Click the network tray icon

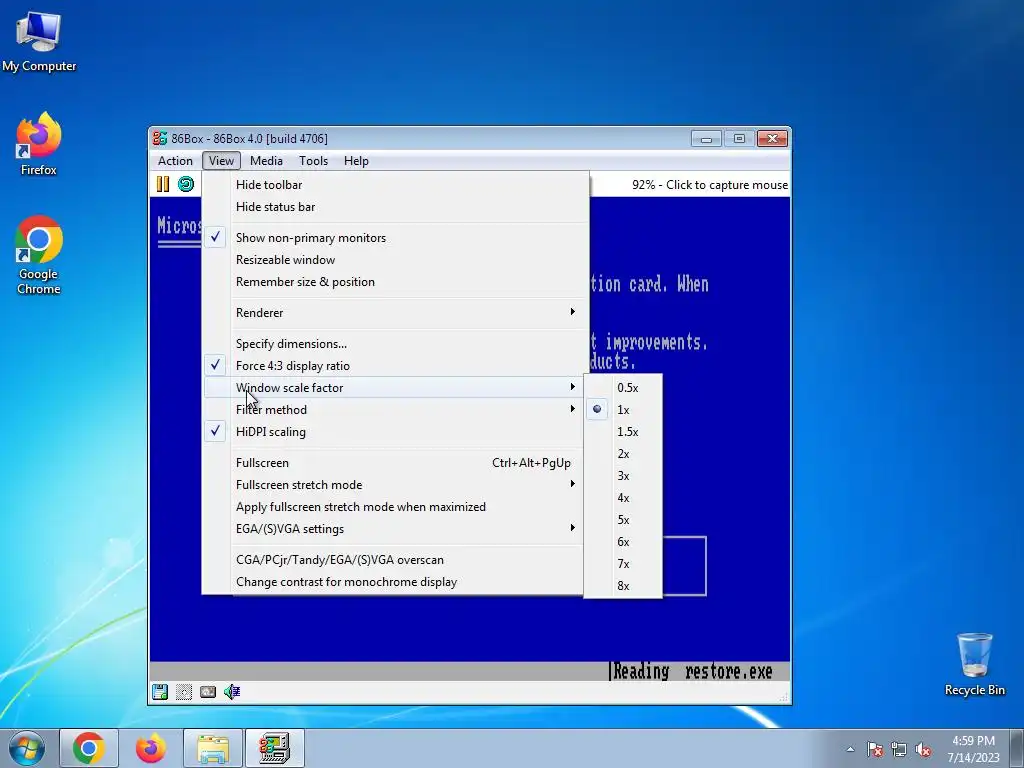tap(899, 749)
